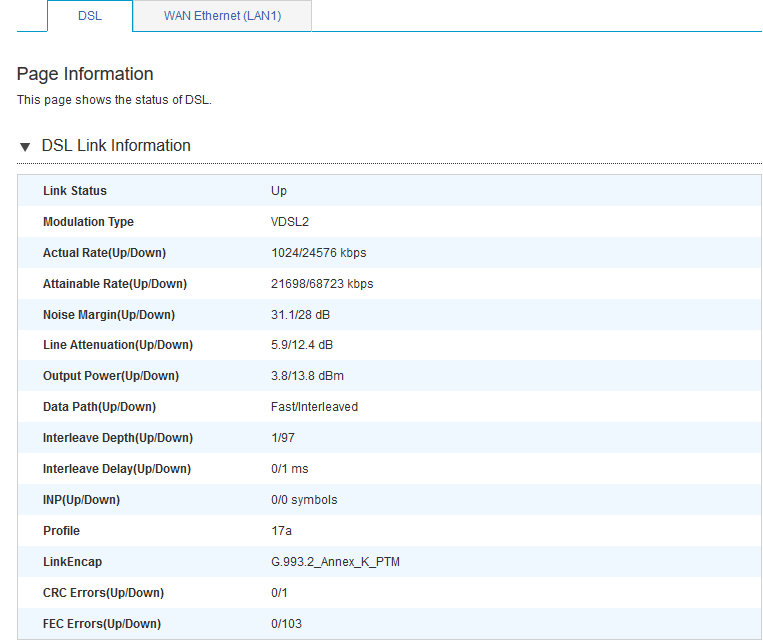Collapse the DSL Link Information section
Viewport: 763px width, 644px height.
[25, 146]
